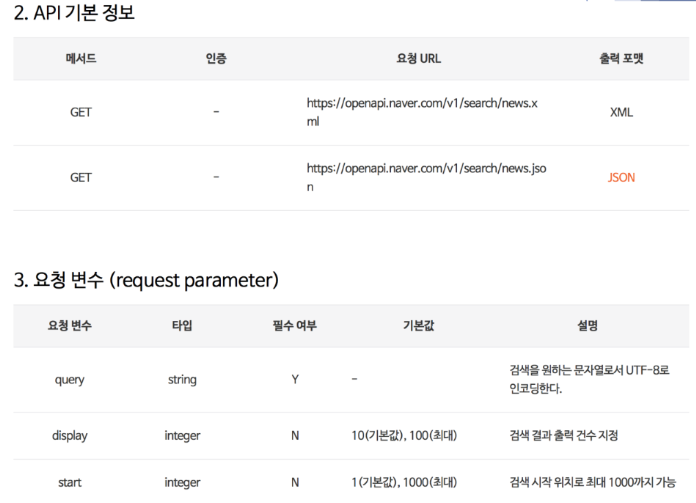Click 'integer' type in display row
Screen dimensions: 696x503
pos(182,436)
